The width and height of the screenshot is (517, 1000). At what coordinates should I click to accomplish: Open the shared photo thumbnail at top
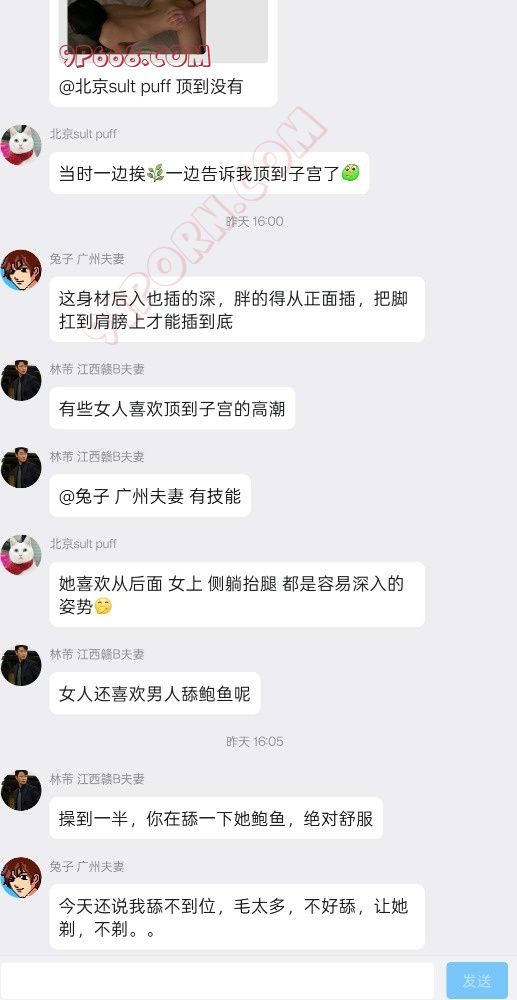click(163, 31)
